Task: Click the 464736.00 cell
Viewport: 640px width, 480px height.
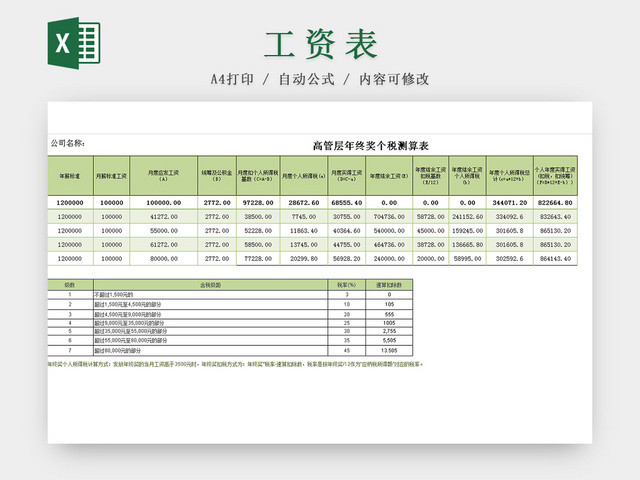Action: pos(389,244)
